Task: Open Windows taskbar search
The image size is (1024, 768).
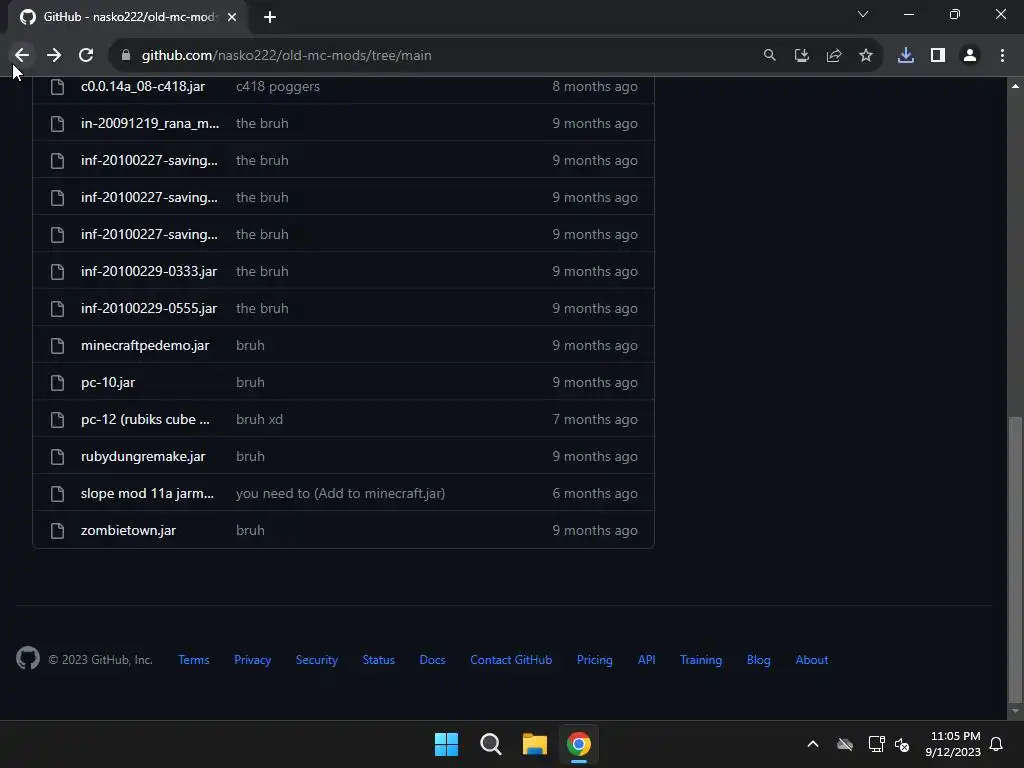Action: pyautogui.click(x=490, y=744)
